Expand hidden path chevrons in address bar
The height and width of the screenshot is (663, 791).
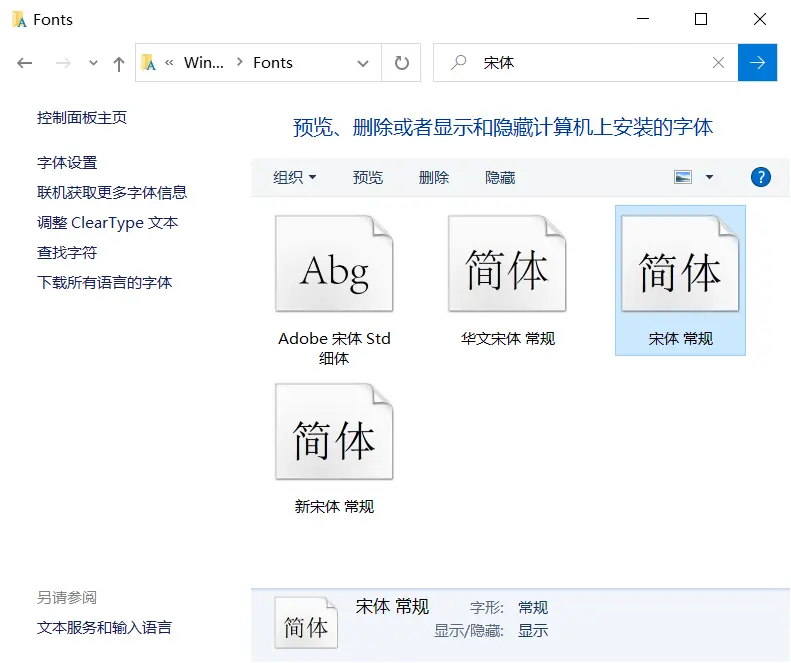tap(169, 63)
